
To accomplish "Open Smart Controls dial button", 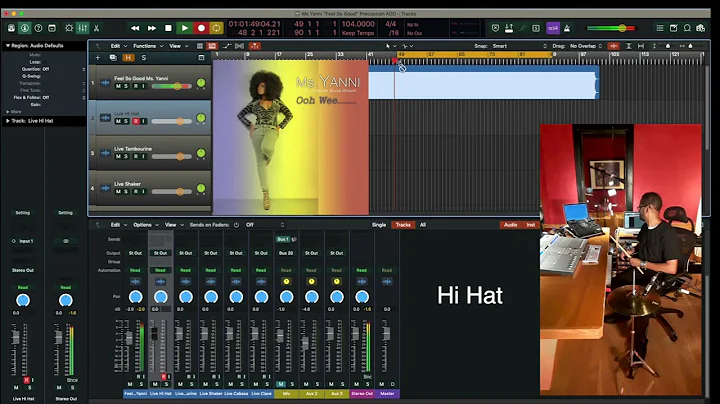I will coord(69,28).
